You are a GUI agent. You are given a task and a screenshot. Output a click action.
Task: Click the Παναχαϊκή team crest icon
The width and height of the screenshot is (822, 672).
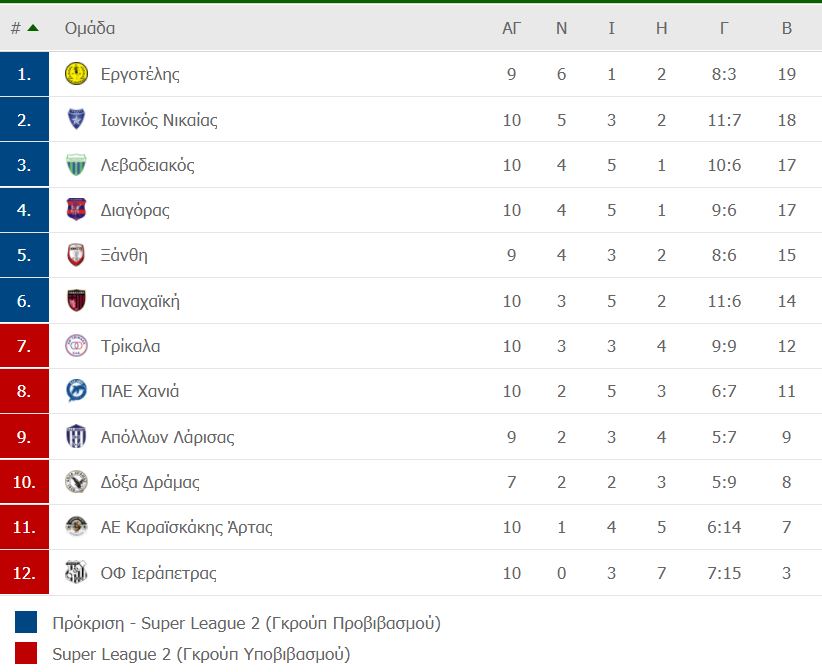tap(76, 300)
